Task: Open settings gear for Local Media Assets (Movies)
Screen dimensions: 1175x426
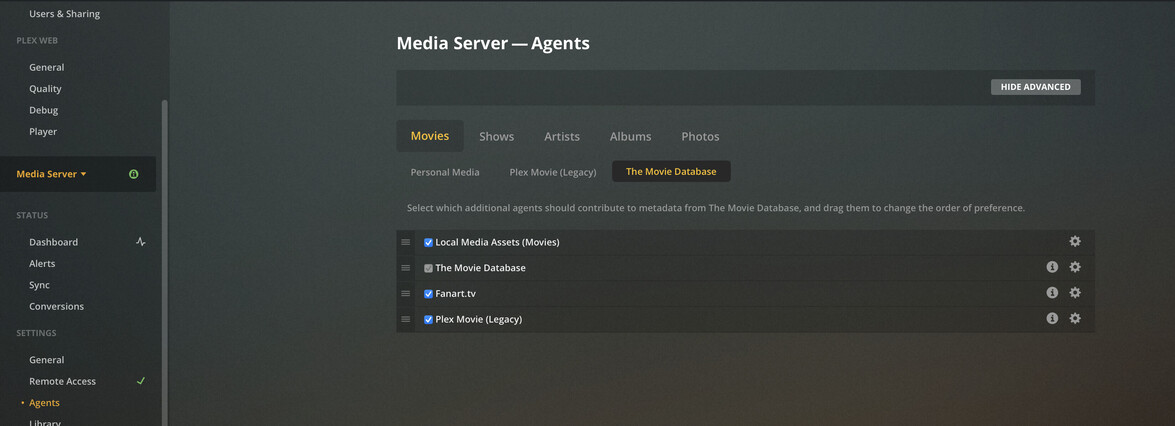Action: tap(1075, 242)
